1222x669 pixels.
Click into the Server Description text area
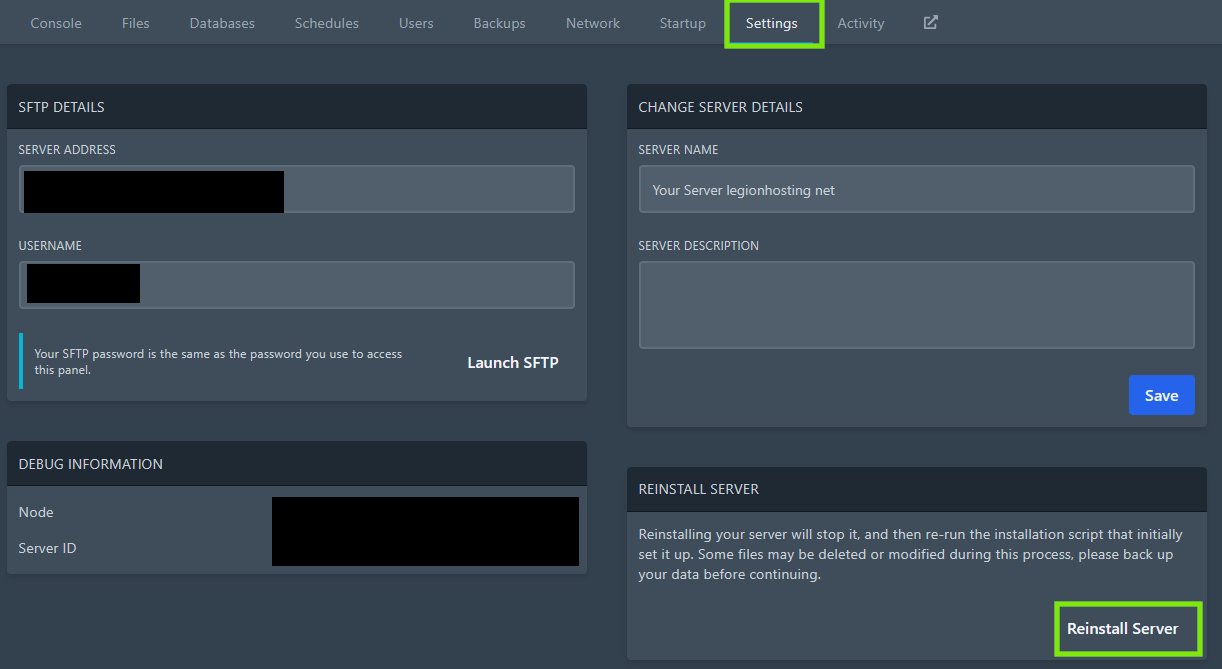click(x=917, y=305)
